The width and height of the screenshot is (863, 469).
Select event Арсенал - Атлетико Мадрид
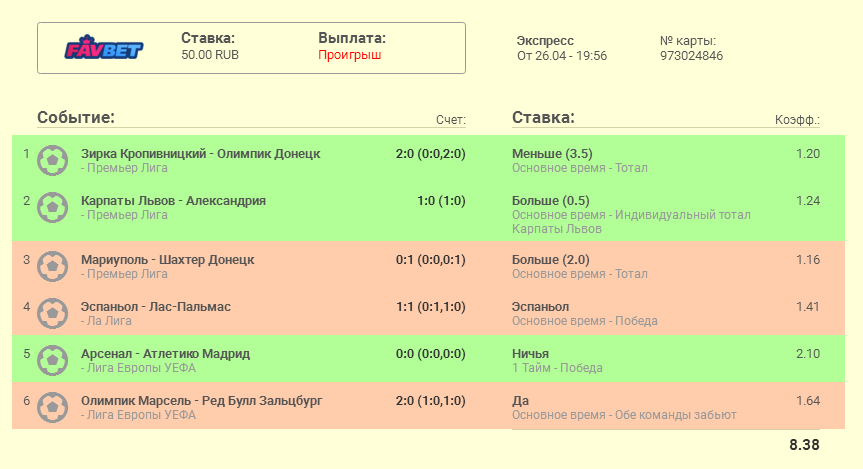click(165, 354)
